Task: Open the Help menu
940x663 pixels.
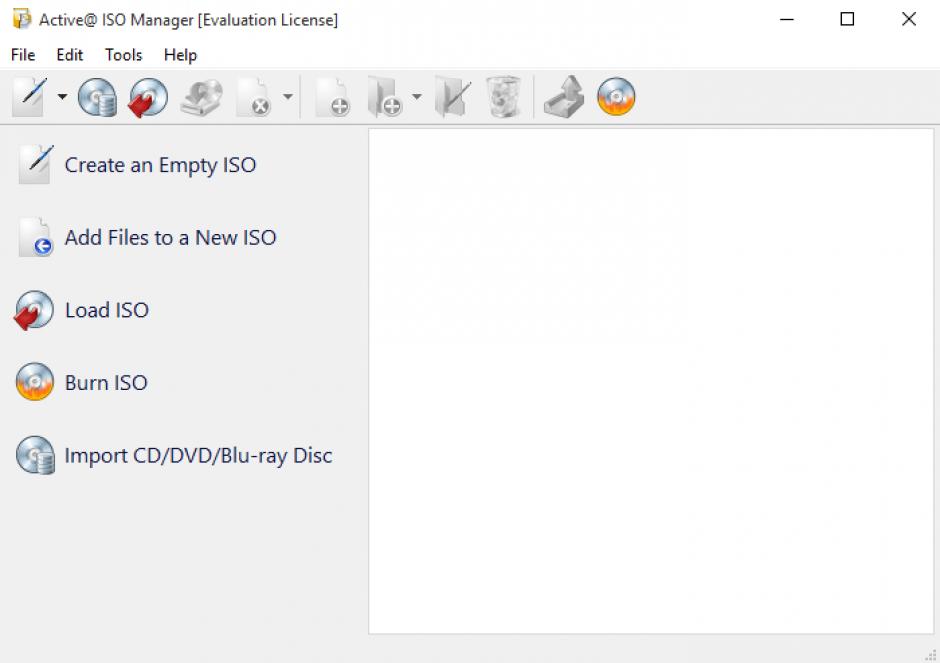Action: pyautogui.click(x=180, y=55)
